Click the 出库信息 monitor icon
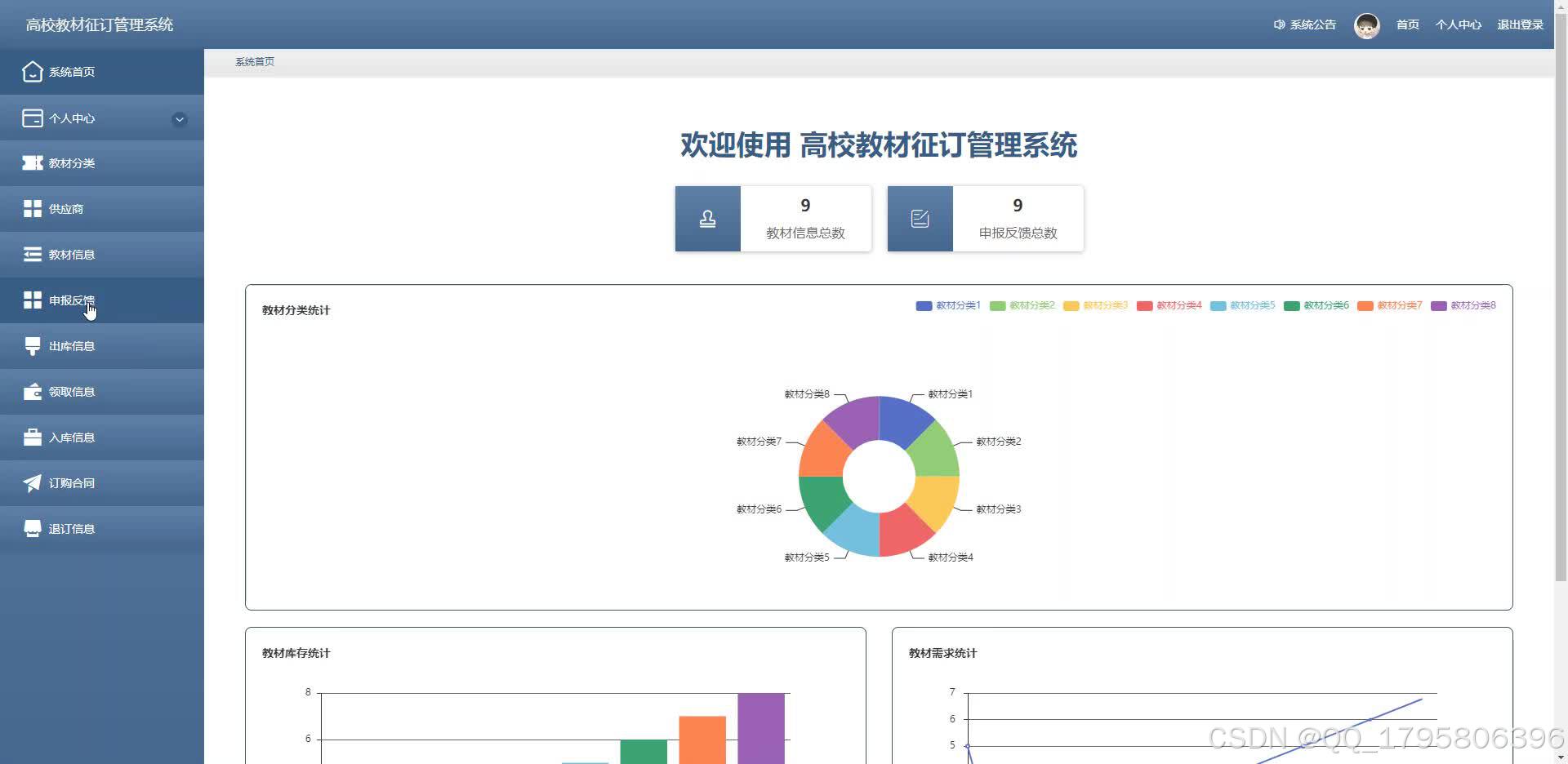This screenshot has height=764, width=1568. click(32, 345)
